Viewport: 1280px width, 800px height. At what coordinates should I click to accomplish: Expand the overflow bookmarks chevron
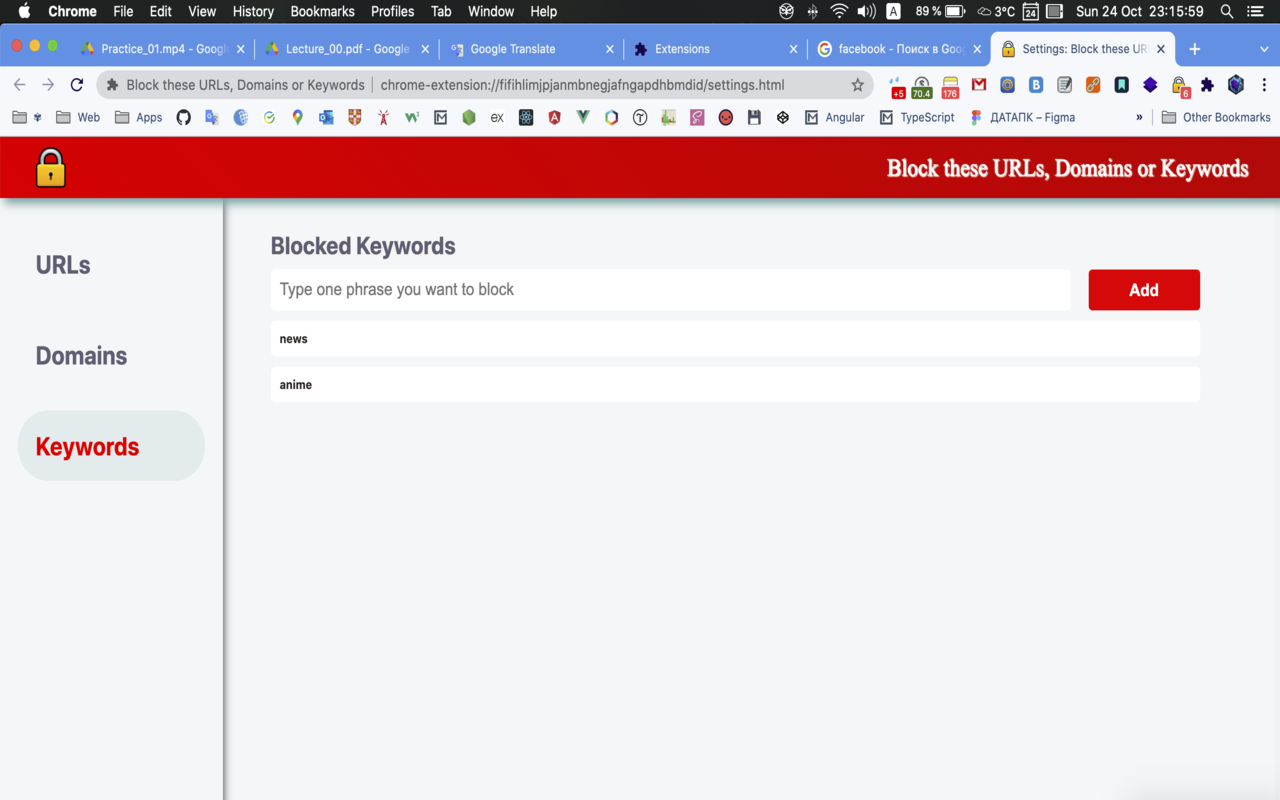pyautogui.click(x=1139, y=117)
